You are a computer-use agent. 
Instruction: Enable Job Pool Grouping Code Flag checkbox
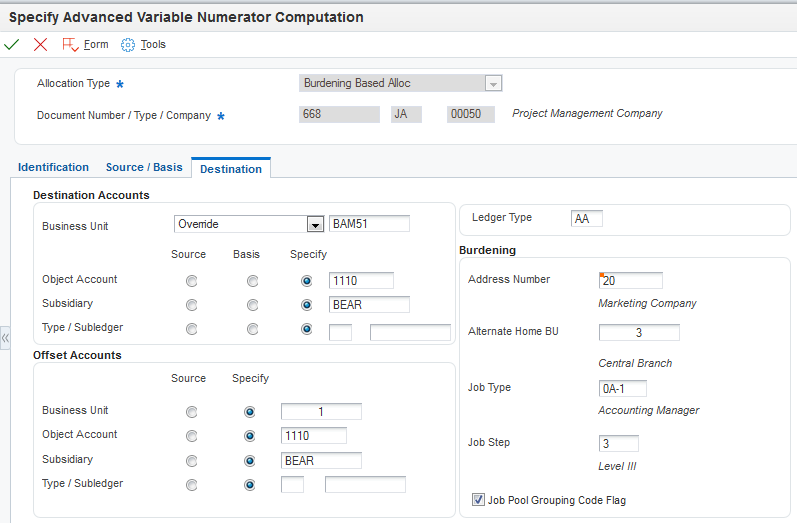click(x=477, y=500)
